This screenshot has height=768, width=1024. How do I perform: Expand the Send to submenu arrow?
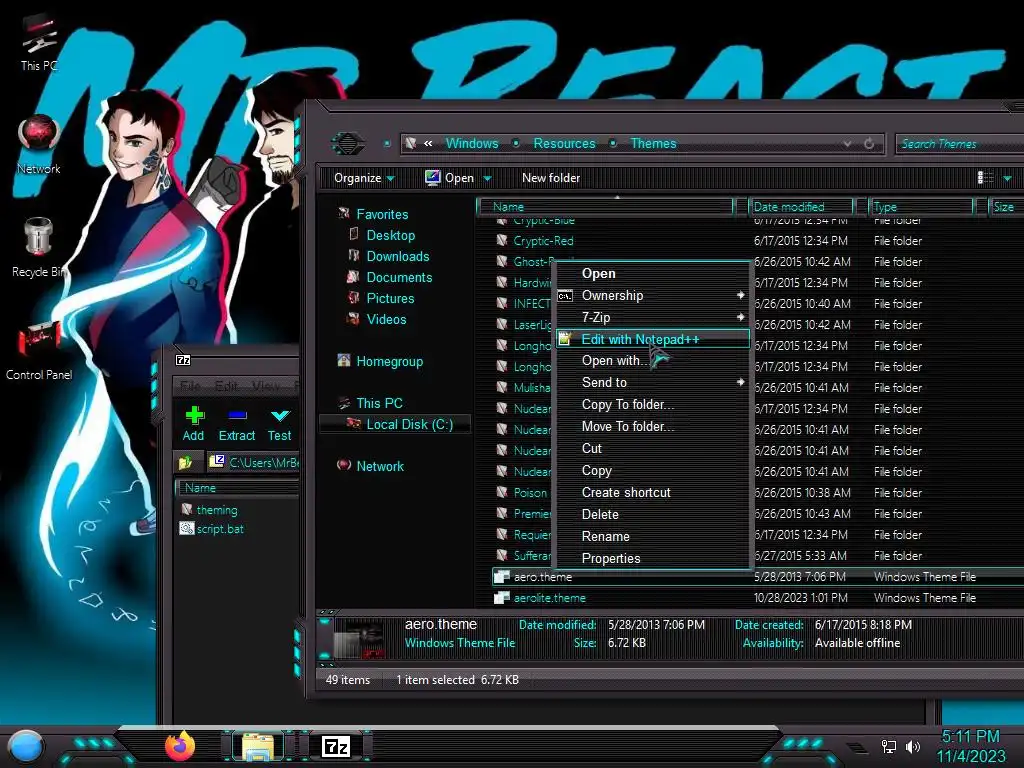pos(741,382)
